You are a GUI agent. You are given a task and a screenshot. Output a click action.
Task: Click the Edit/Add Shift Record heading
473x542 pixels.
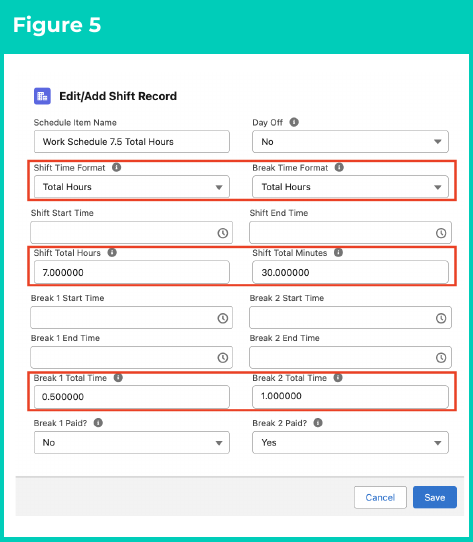point(118,96)
